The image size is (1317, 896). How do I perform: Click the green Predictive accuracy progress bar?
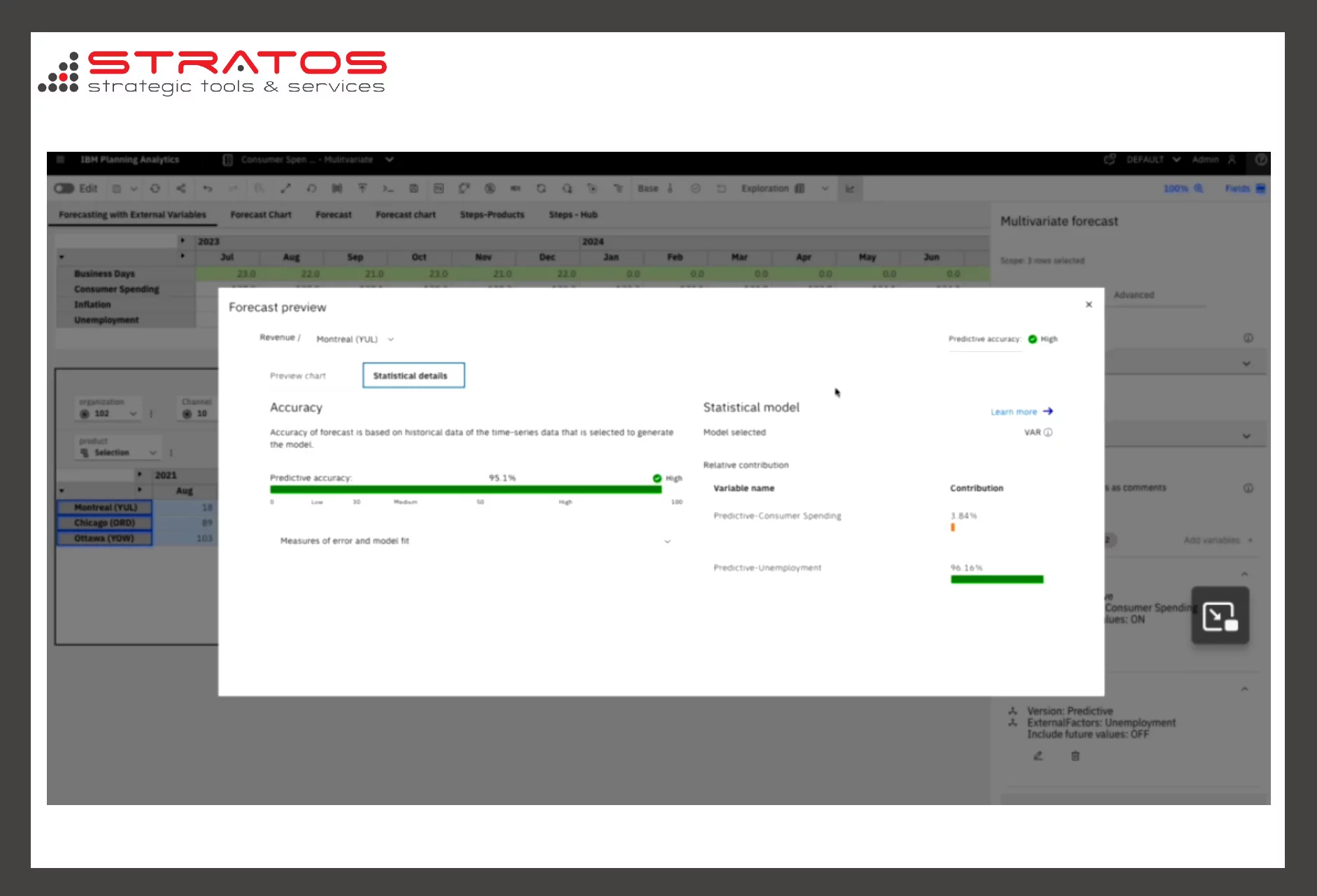(465, 490)
